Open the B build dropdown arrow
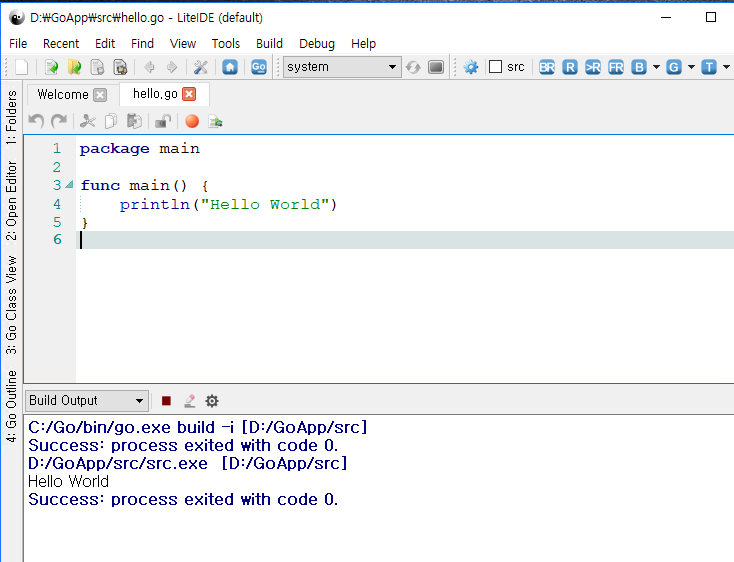 point(656,67)
